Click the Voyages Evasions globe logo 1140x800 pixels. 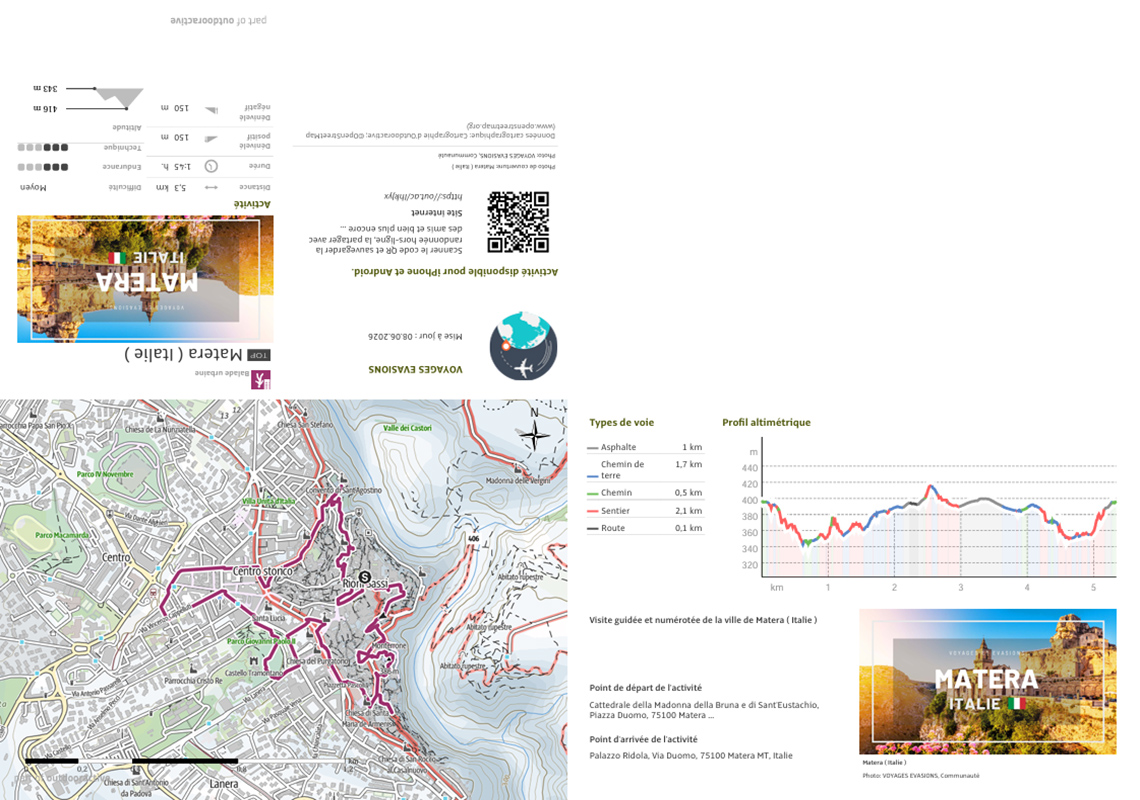(523, 346)
